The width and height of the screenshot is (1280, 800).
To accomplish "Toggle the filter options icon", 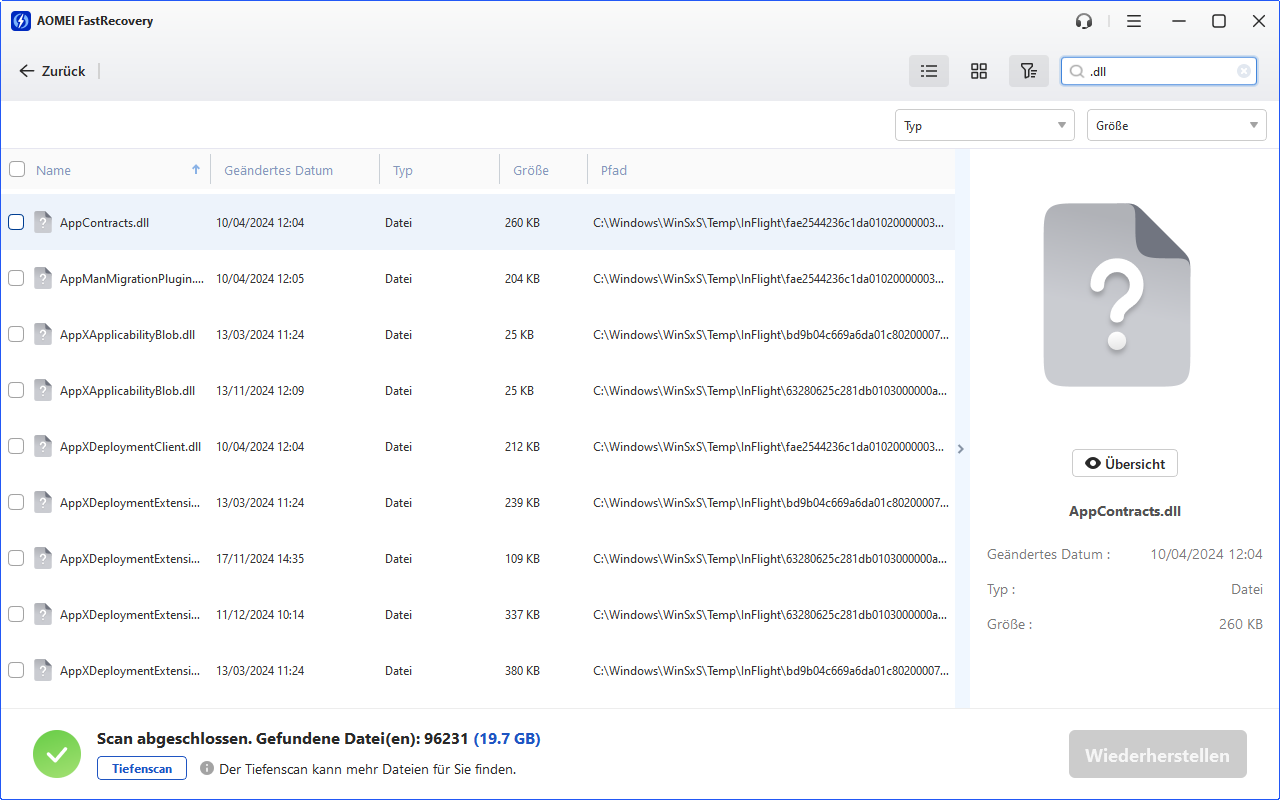I will point(1028,71).
